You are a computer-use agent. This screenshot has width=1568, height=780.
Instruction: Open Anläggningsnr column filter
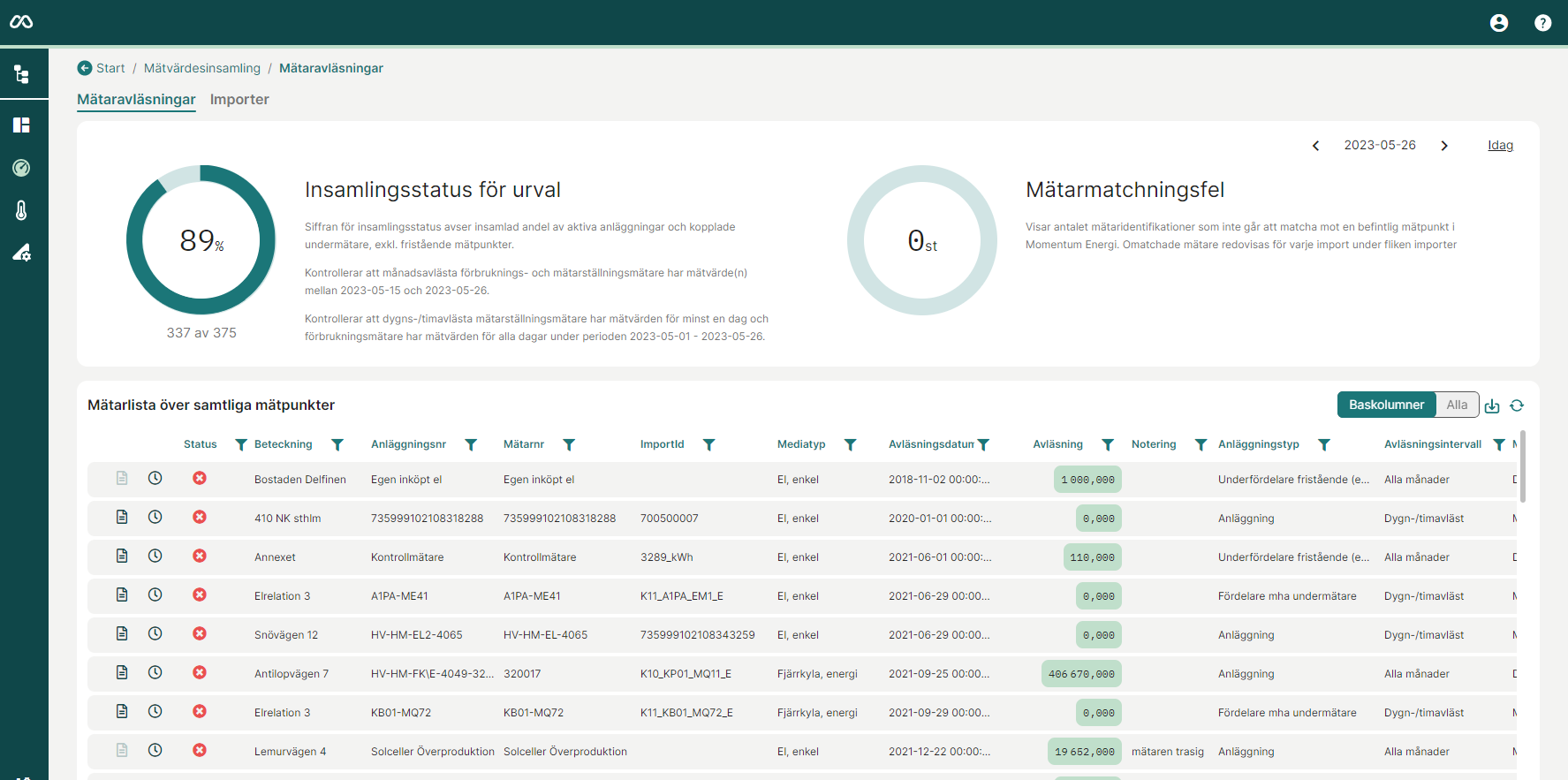[471, 444]
